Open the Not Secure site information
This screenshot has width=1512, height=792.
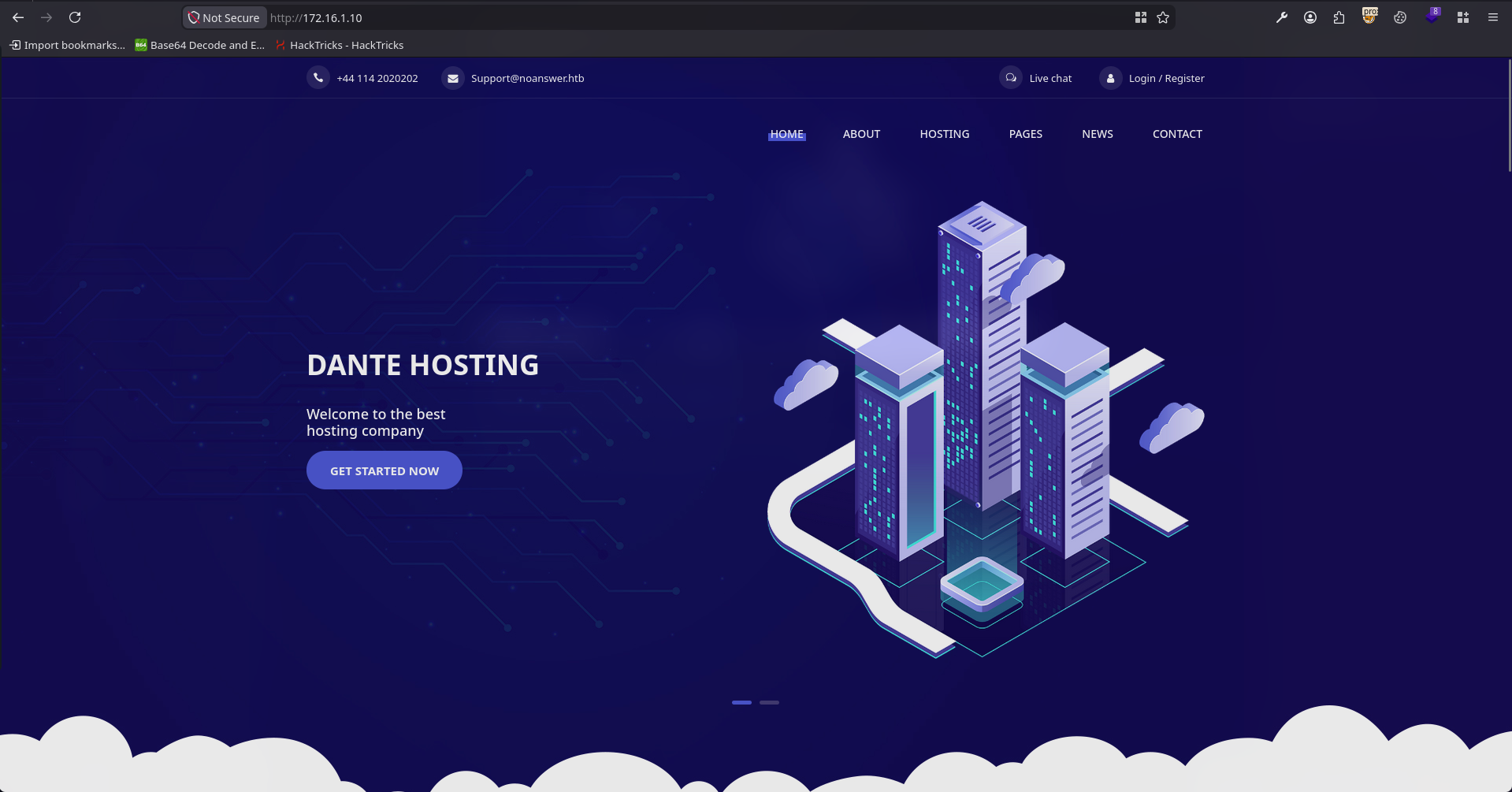pos(224,17)
